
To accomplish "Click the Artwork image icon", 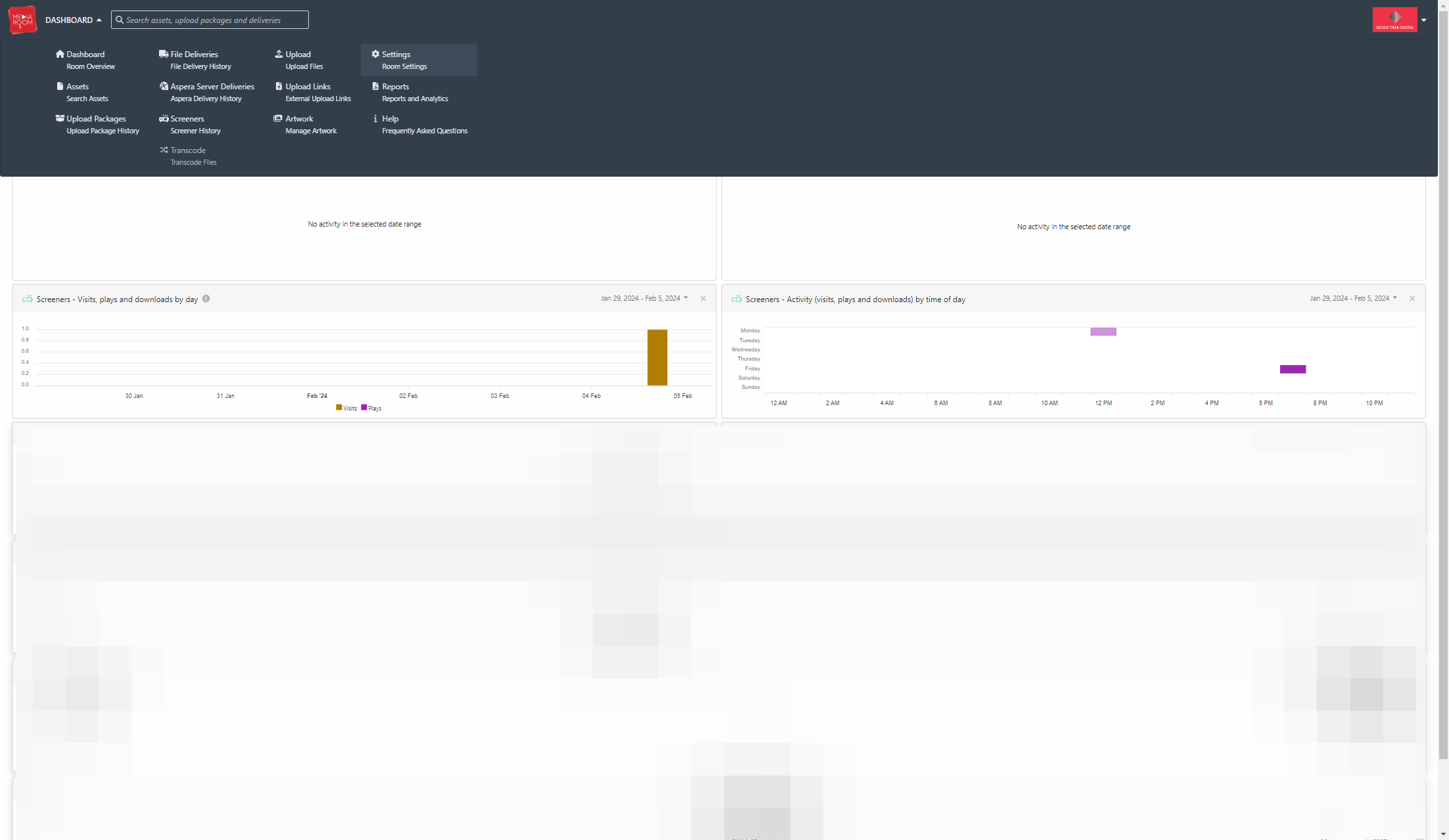I will pyautogui.click(x=278, y=118).
